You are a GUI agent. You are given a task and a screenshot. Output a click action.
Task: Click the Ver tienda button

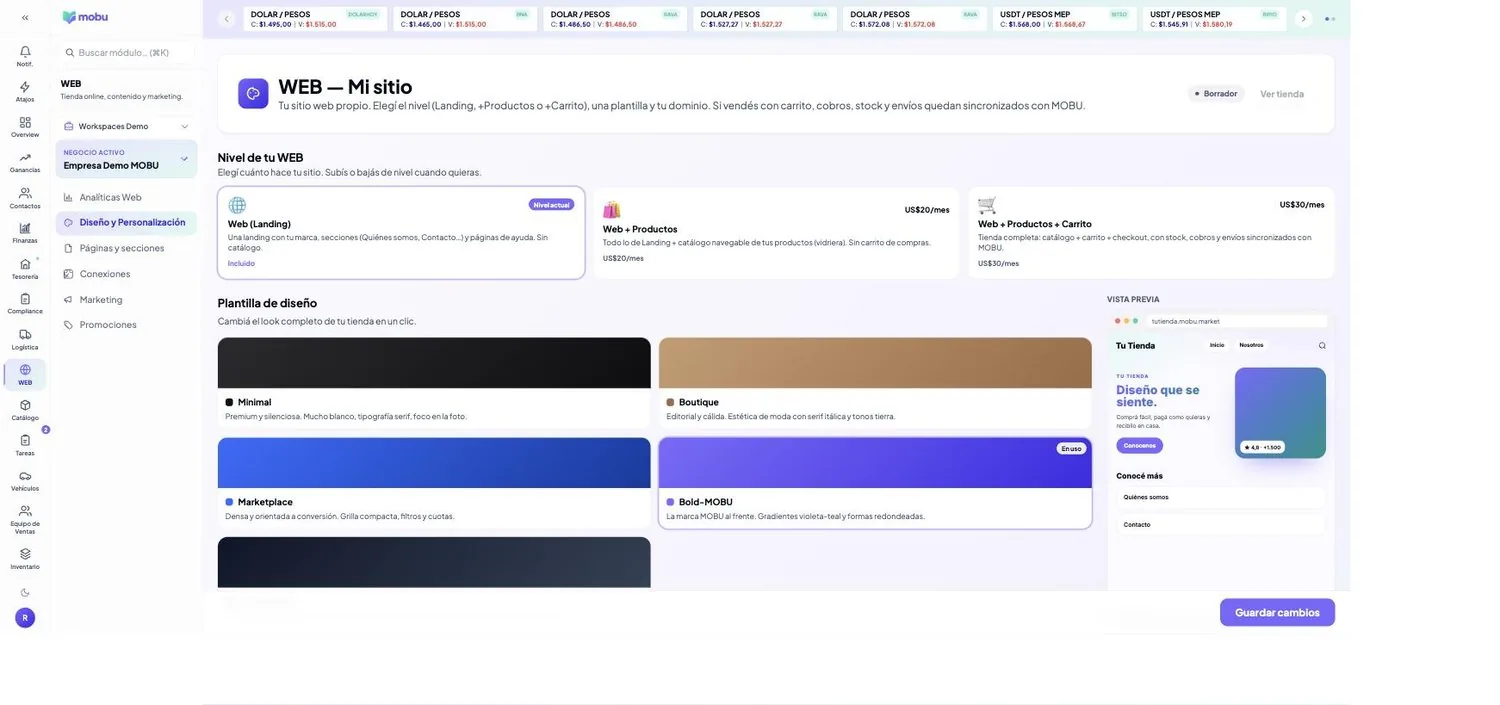click(x=1282, y=94)
